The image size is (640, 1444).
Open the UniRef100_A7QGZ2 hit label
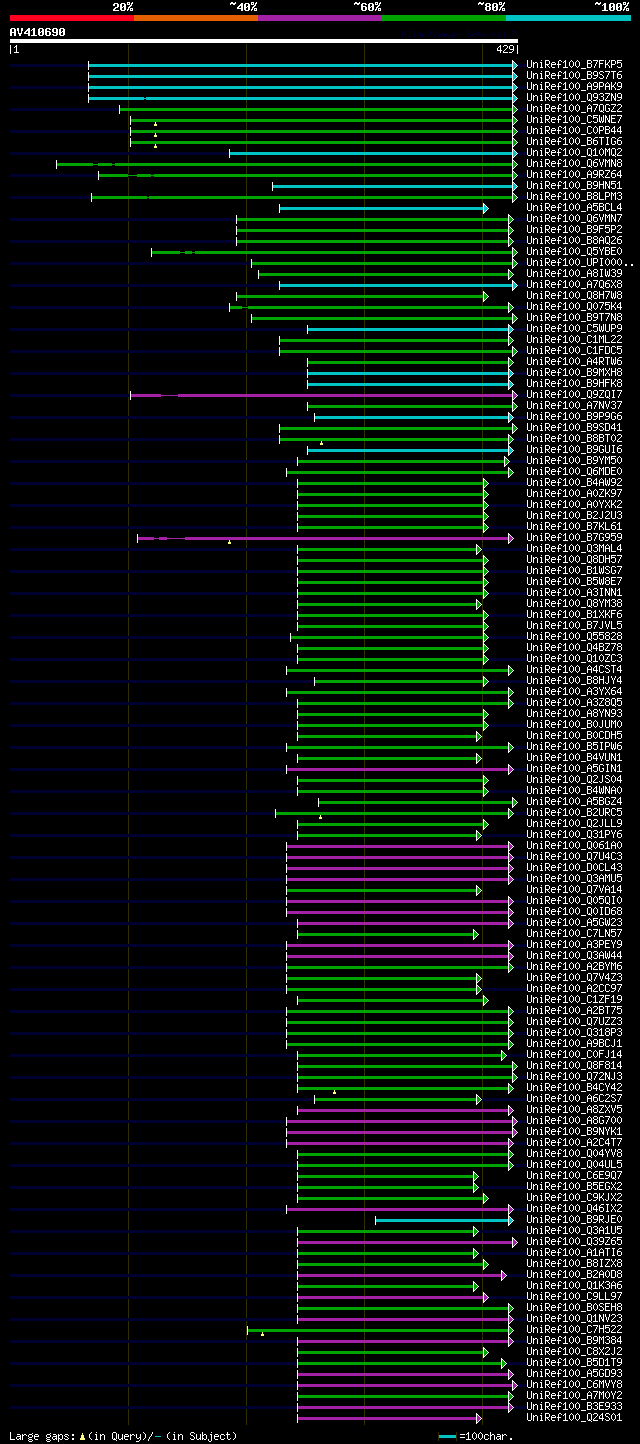click(574, 109)
